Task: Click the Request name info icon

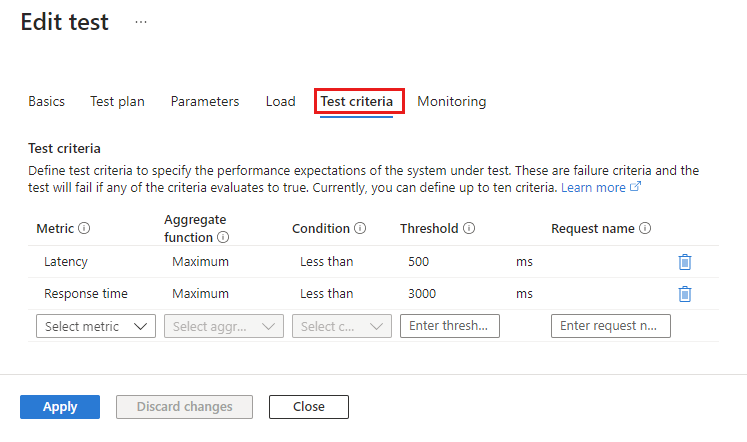Action: (645, 228)
